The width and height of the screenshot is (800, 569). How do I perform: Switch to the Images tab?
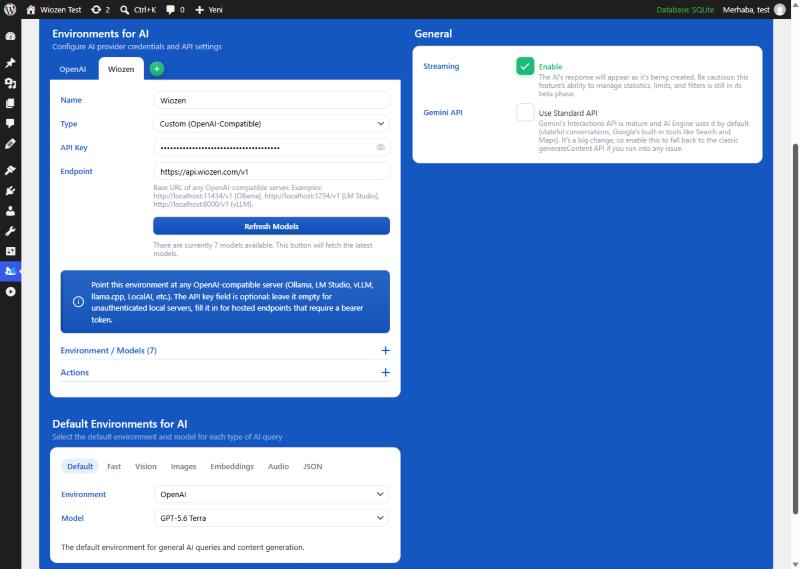click(183, 466)
